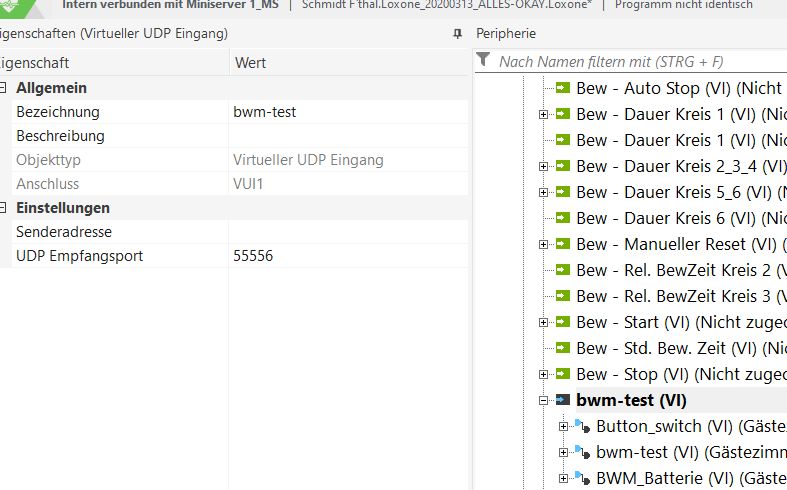This screenshot has height=490, width=787.
Task: Click green icon of Bew - Dauer Kreis 2_3_4
Action: tap(563, 166)
